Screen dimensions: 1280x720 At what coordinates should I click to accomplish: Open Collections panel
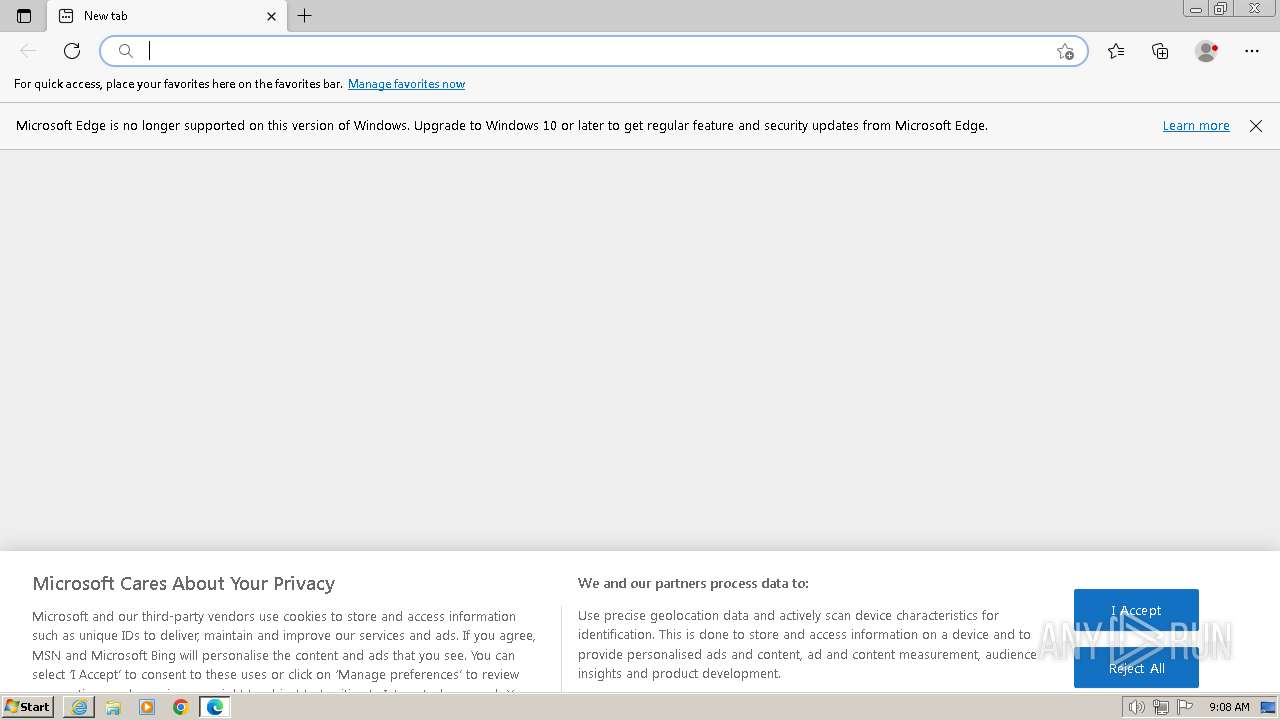tap(1160, 51)
